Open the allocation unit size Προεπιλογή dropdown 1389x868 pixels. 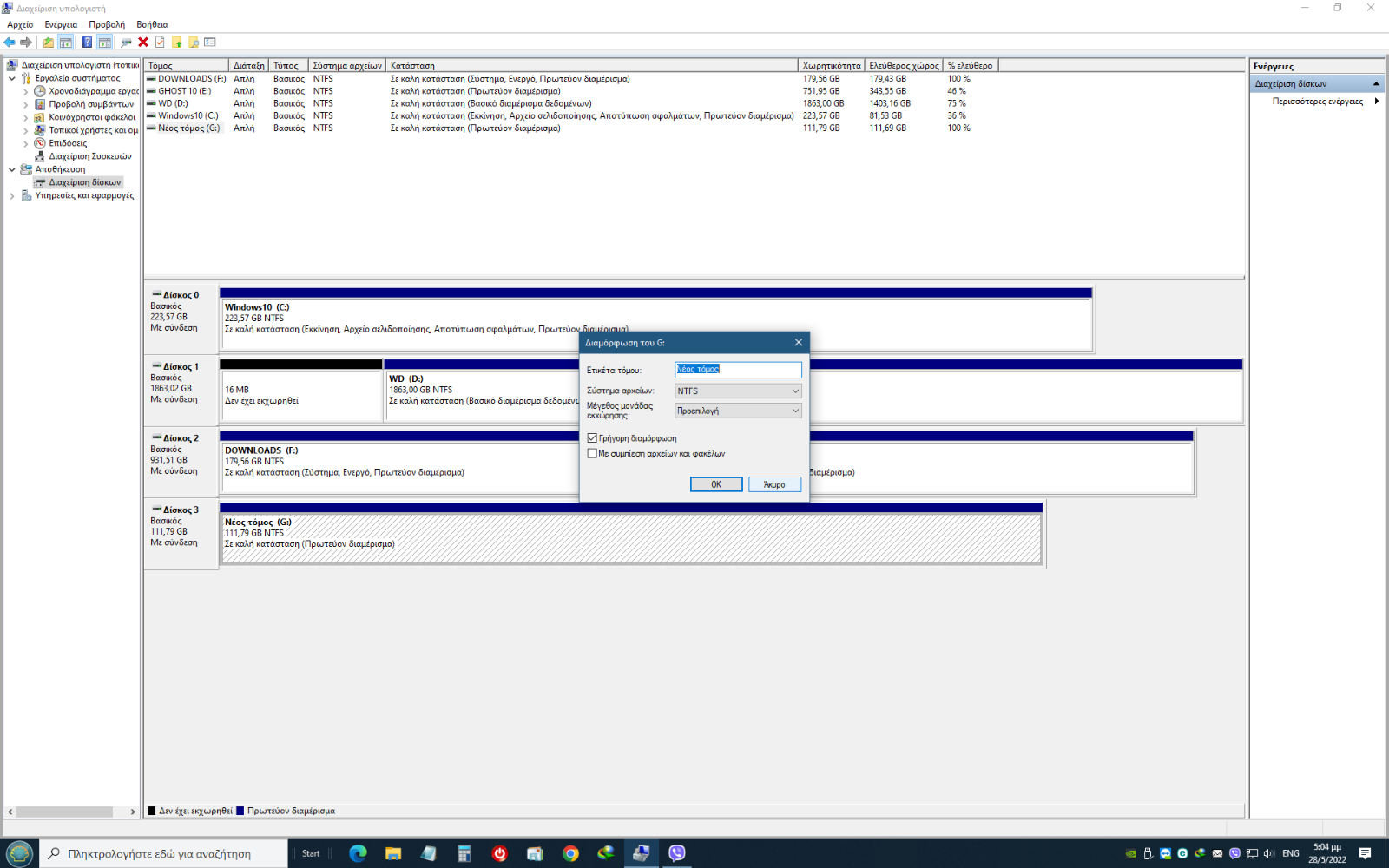tap(738, 411)
